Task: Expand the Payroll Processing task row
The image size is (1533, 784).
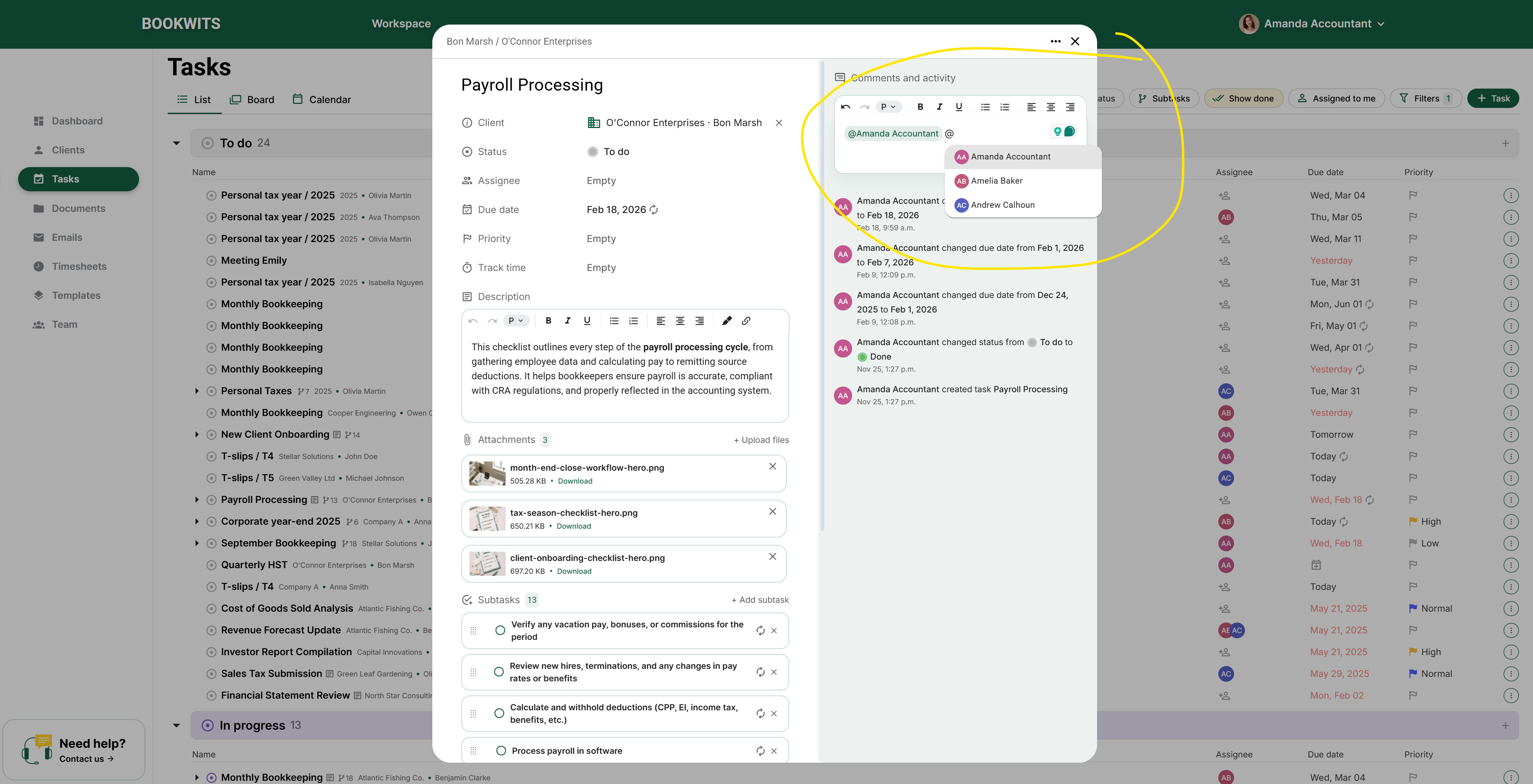Action: pos(197,500)
